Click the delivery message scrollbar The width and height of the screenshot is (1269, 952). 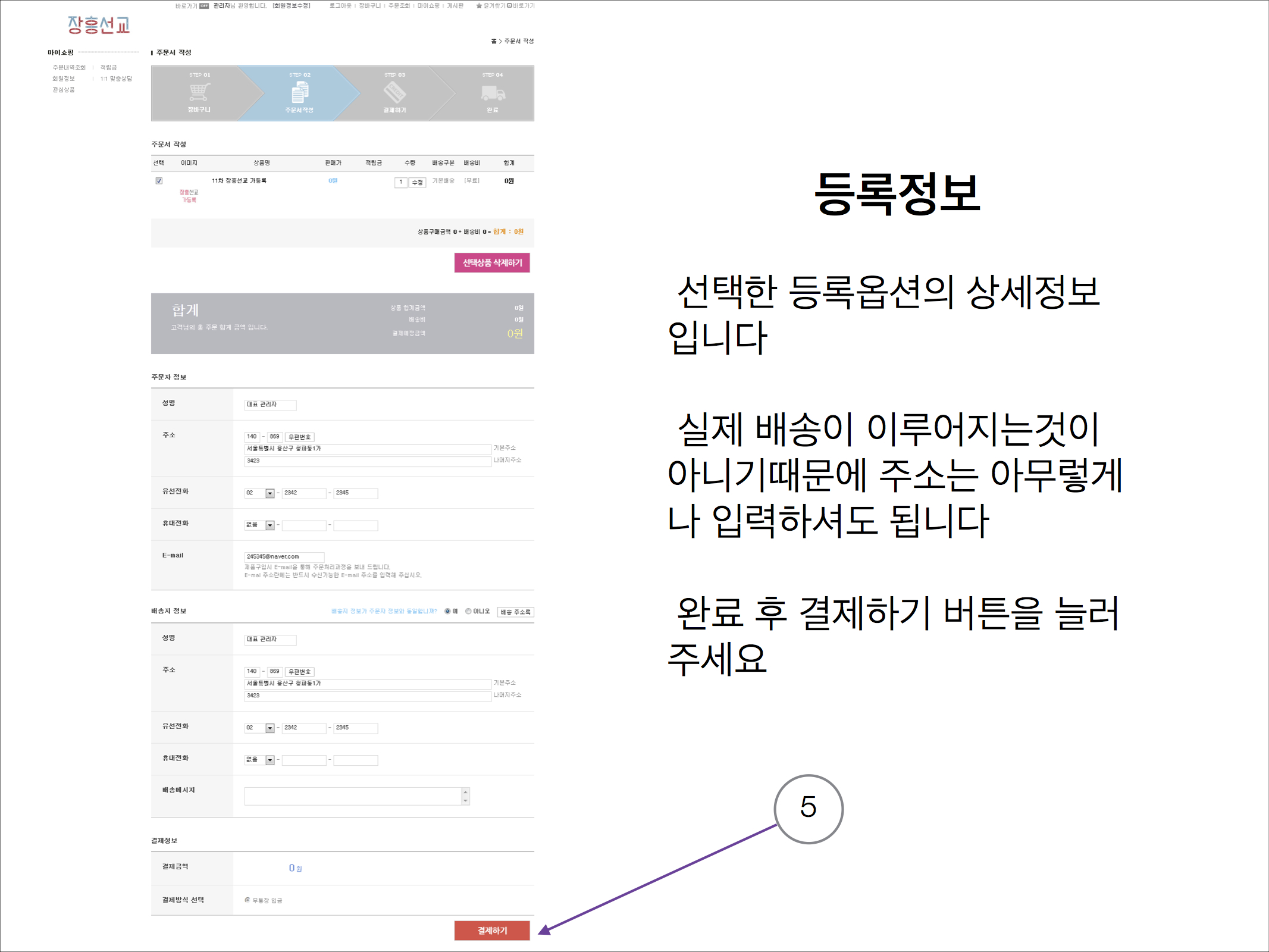(465, 796)
